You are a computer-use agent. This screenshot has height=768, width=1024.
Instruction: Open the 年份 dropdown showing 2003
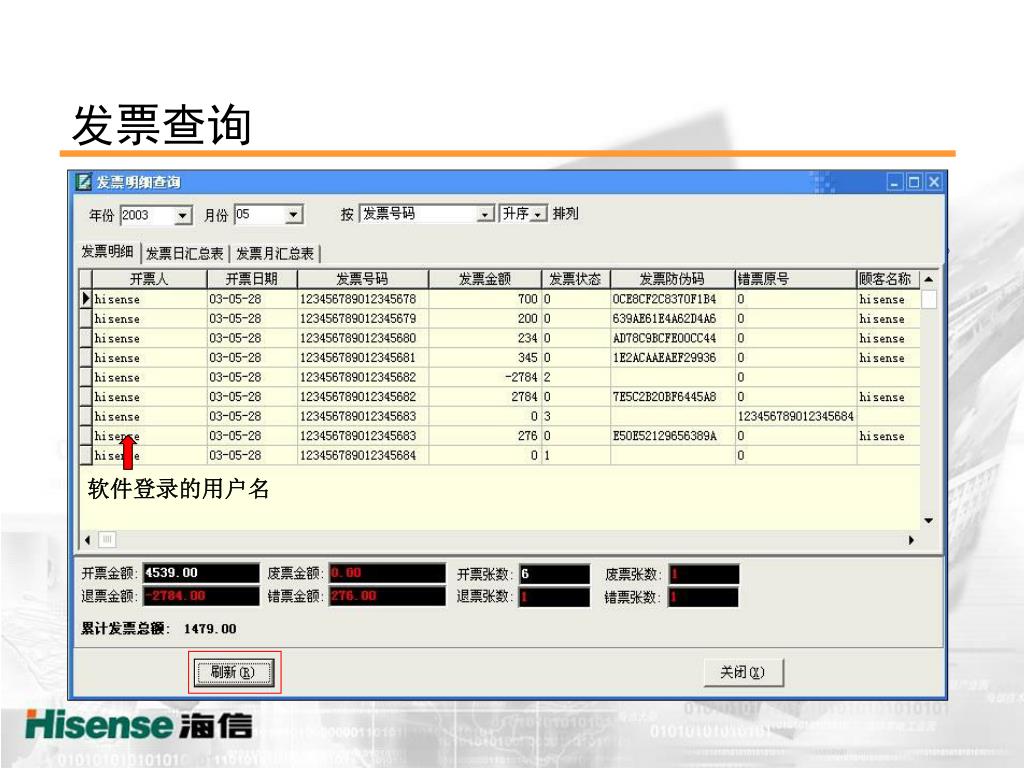tap(183, 215)
